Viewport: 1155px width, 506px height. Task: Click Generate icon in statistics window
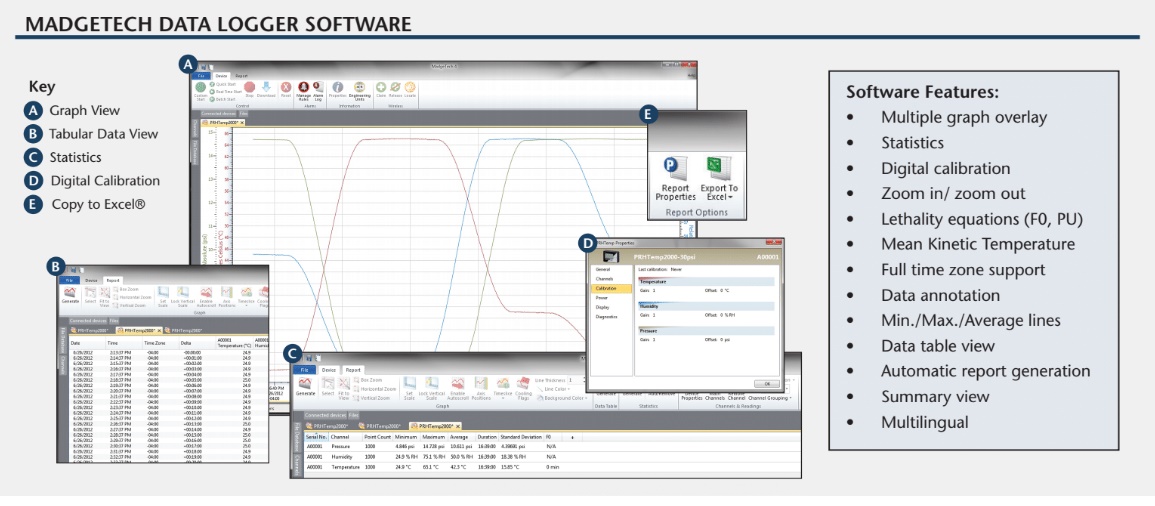coord(306,386)
